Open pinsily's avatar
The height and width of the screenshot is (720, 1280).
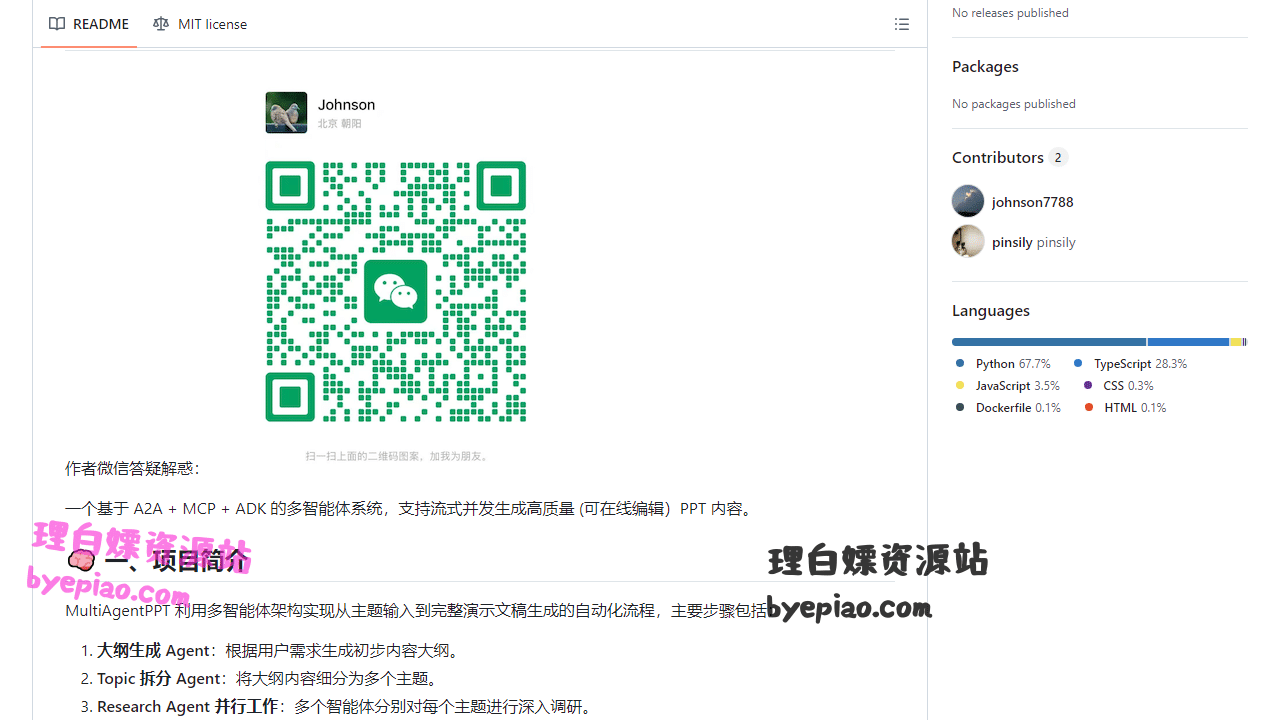point(968,241)
